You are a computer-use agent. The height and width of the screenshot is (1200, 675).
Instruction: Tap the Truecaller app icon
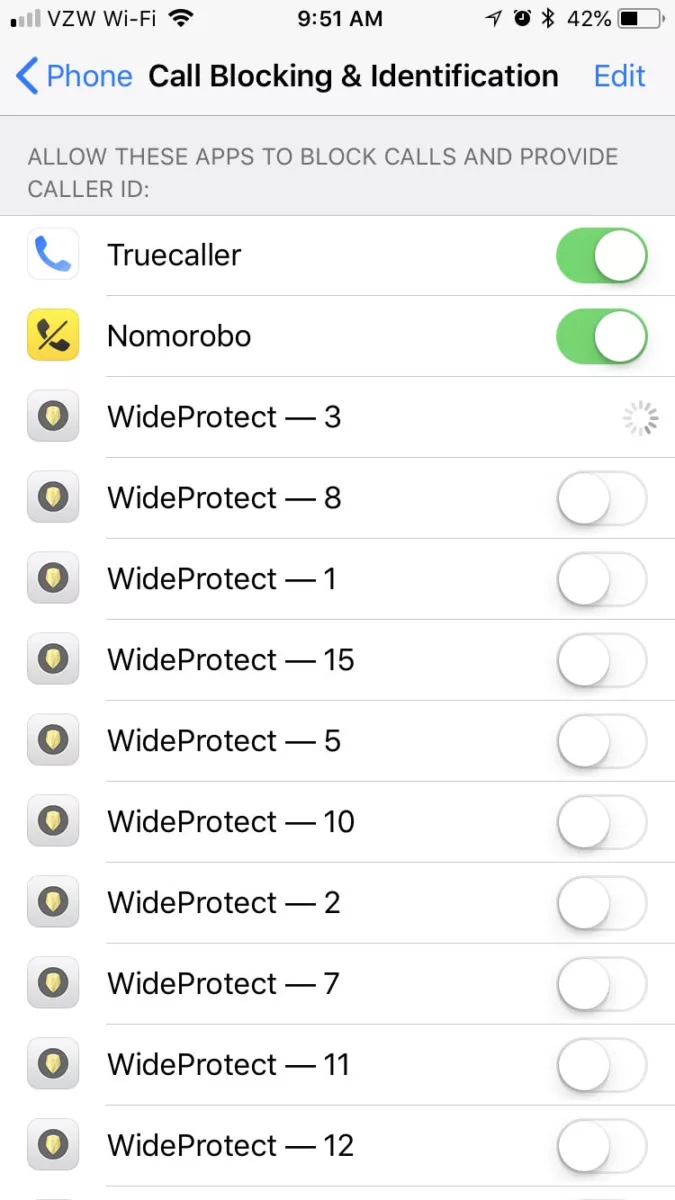coord(52,256)
